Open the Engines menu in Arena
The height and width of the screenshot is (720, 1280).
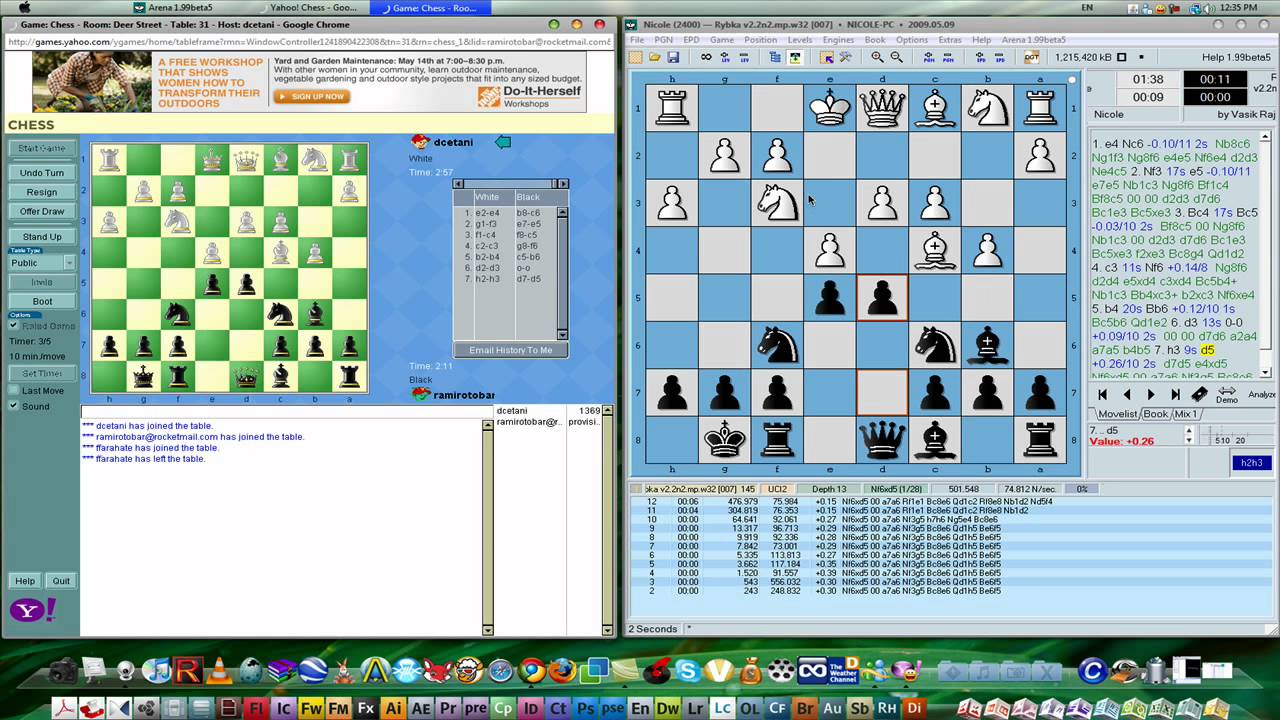(838, 40)
